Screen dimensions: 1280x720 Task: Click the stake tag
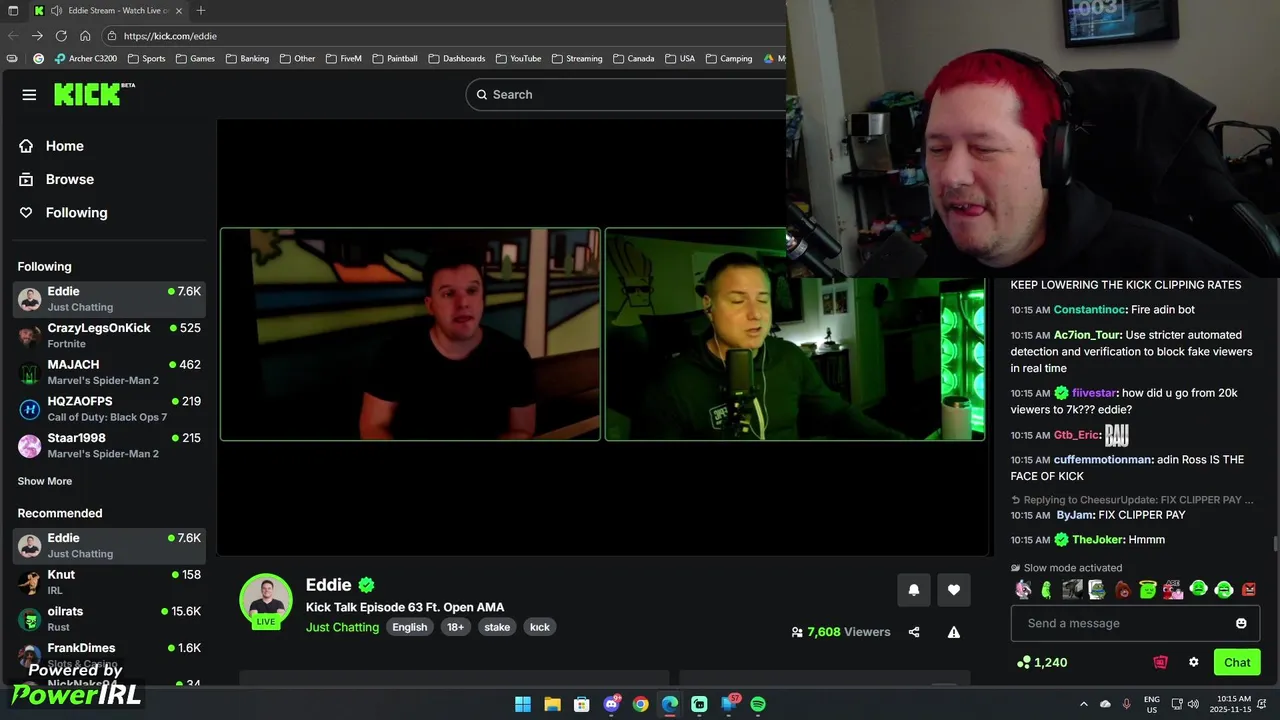[497, 627]
